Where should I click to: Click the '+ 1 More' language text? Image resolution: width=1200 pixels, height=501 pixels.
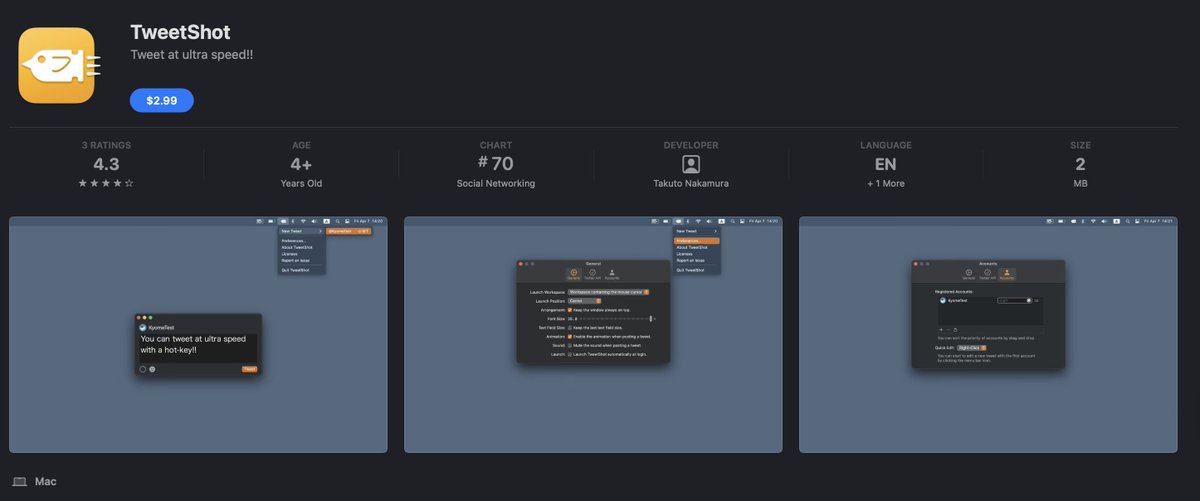tap(886, 183)
